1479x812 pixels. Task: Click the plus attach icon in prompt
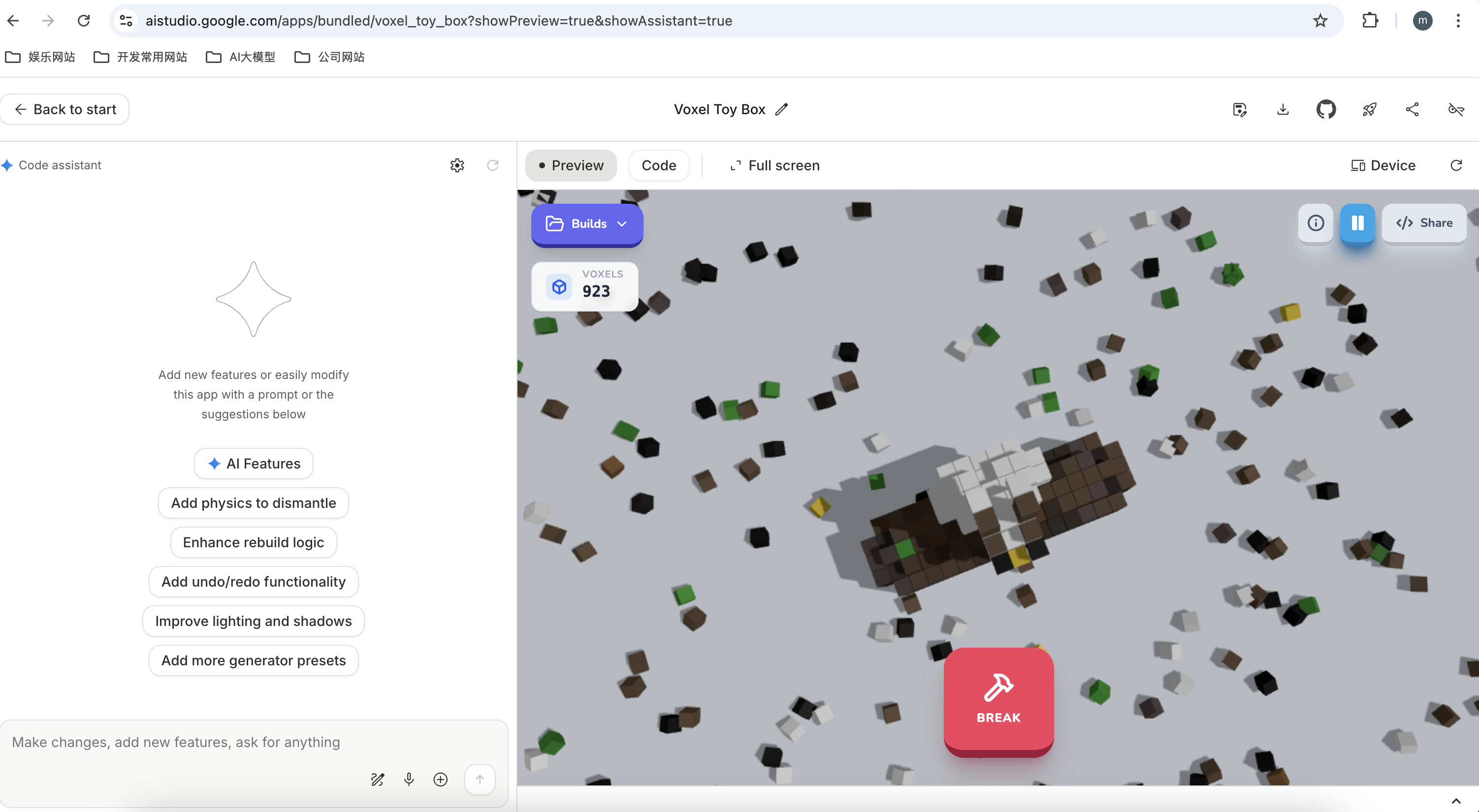pyautogui.click(x=440, y=779)
